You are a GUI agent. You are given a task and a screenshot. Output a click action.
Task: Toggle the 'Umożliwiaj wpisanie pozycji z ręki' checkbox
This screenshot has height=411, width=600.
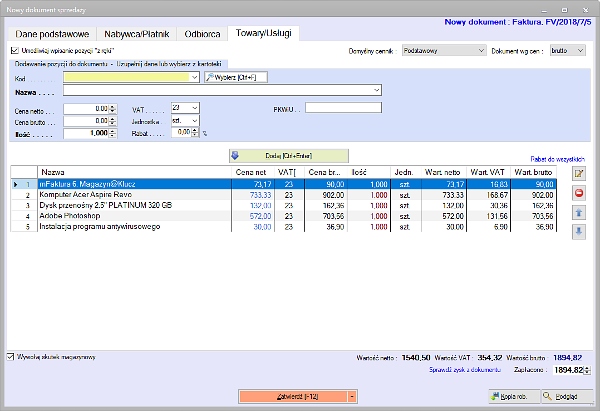coord(14,49)
